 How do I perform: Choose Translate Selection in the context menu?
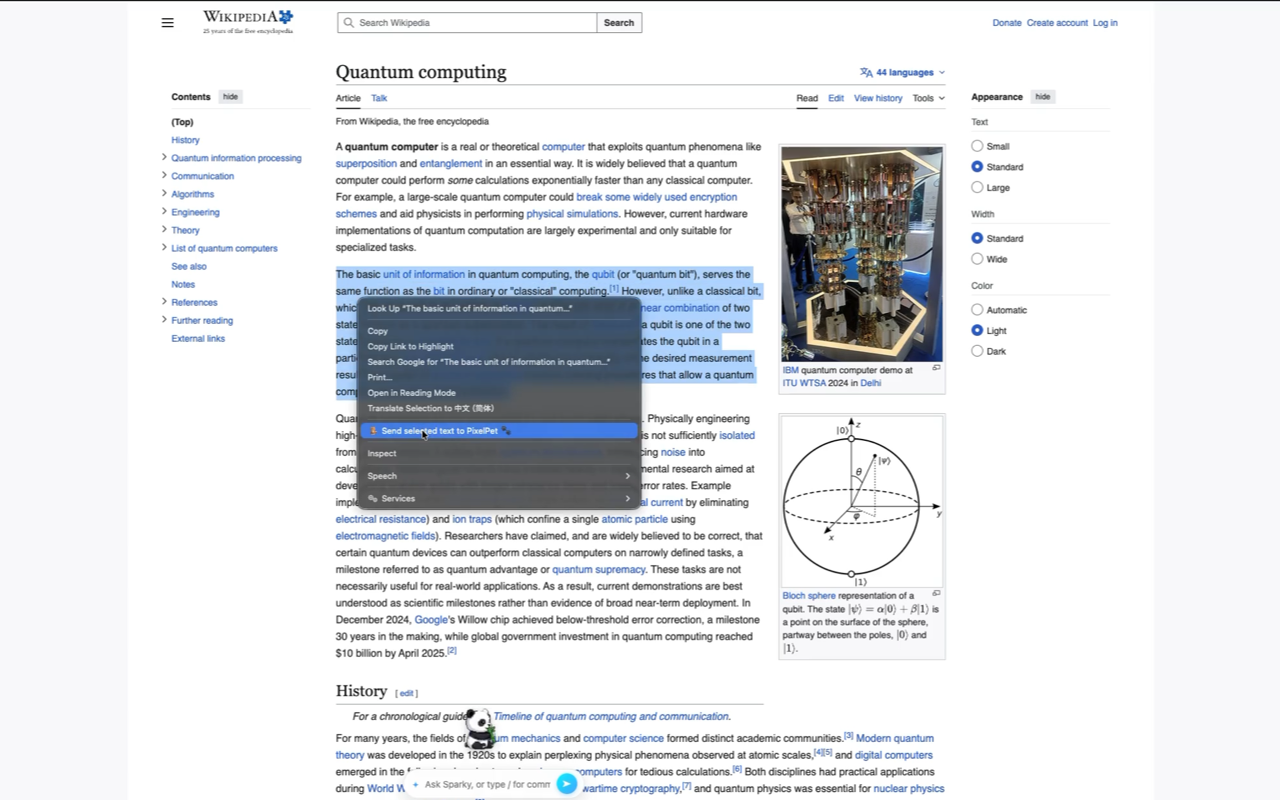499,408
